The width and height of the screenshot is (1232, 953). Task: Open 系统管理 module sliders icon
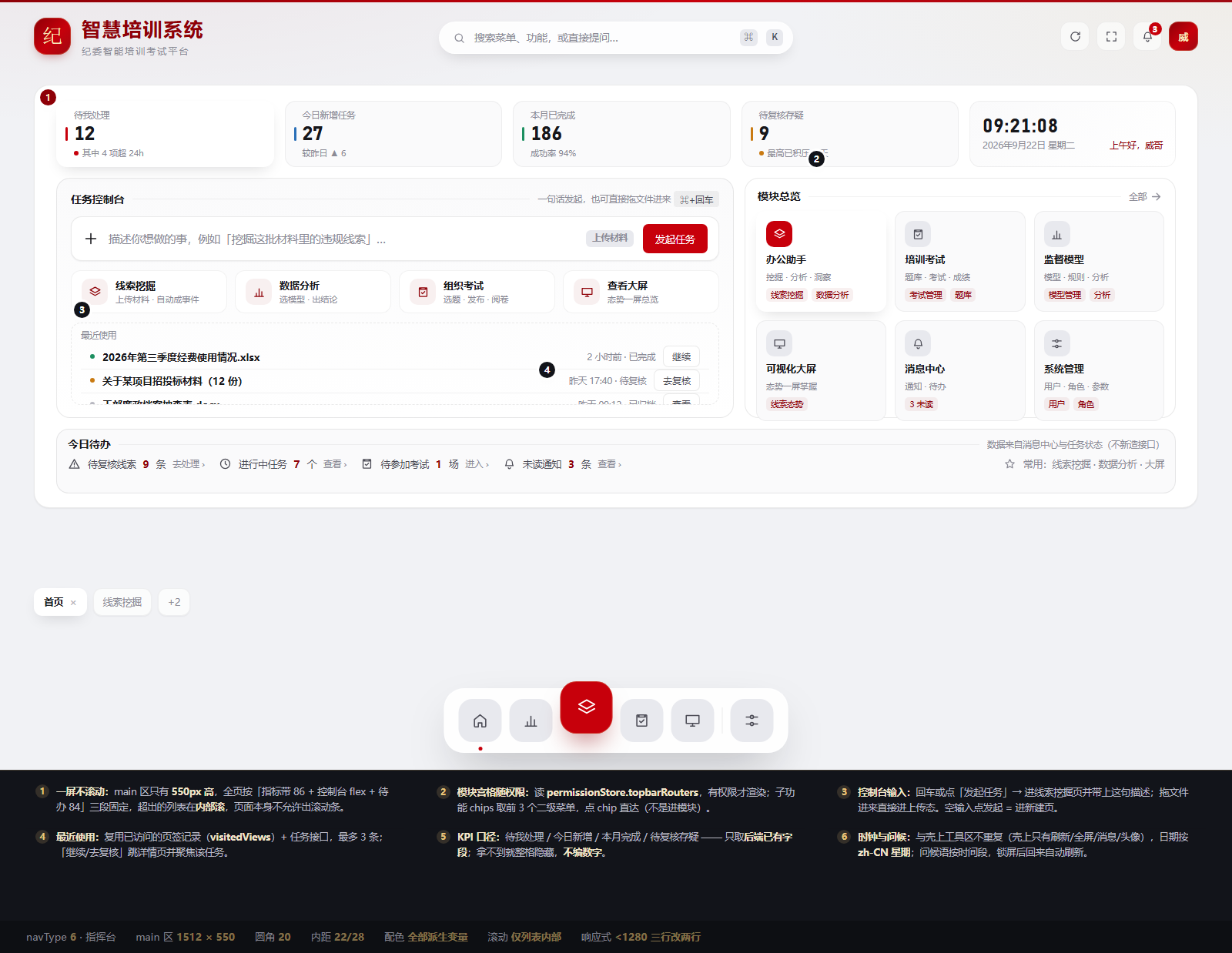[x=1056, y=343]
